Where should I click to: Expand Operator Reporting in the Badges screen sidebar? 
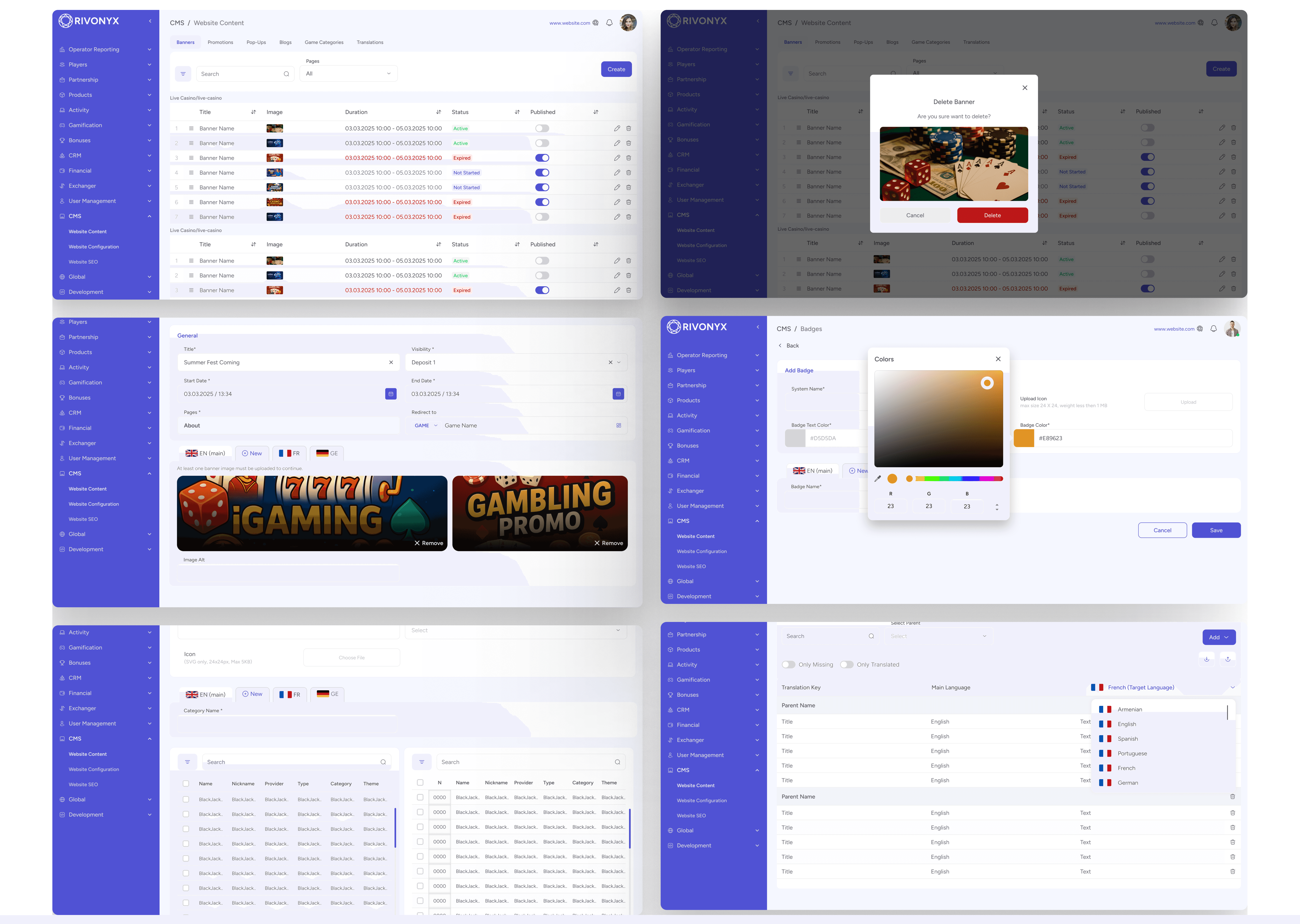[713, 355]
